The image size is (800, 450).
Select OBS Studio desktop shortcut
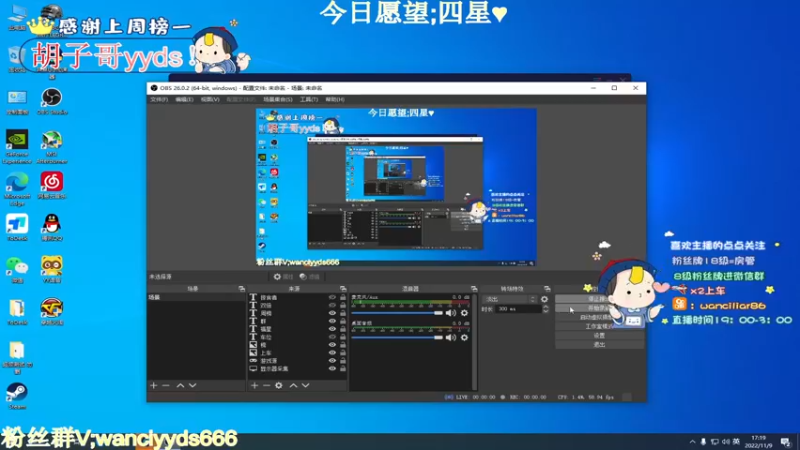pyautogui.click(x=52, y=101)
